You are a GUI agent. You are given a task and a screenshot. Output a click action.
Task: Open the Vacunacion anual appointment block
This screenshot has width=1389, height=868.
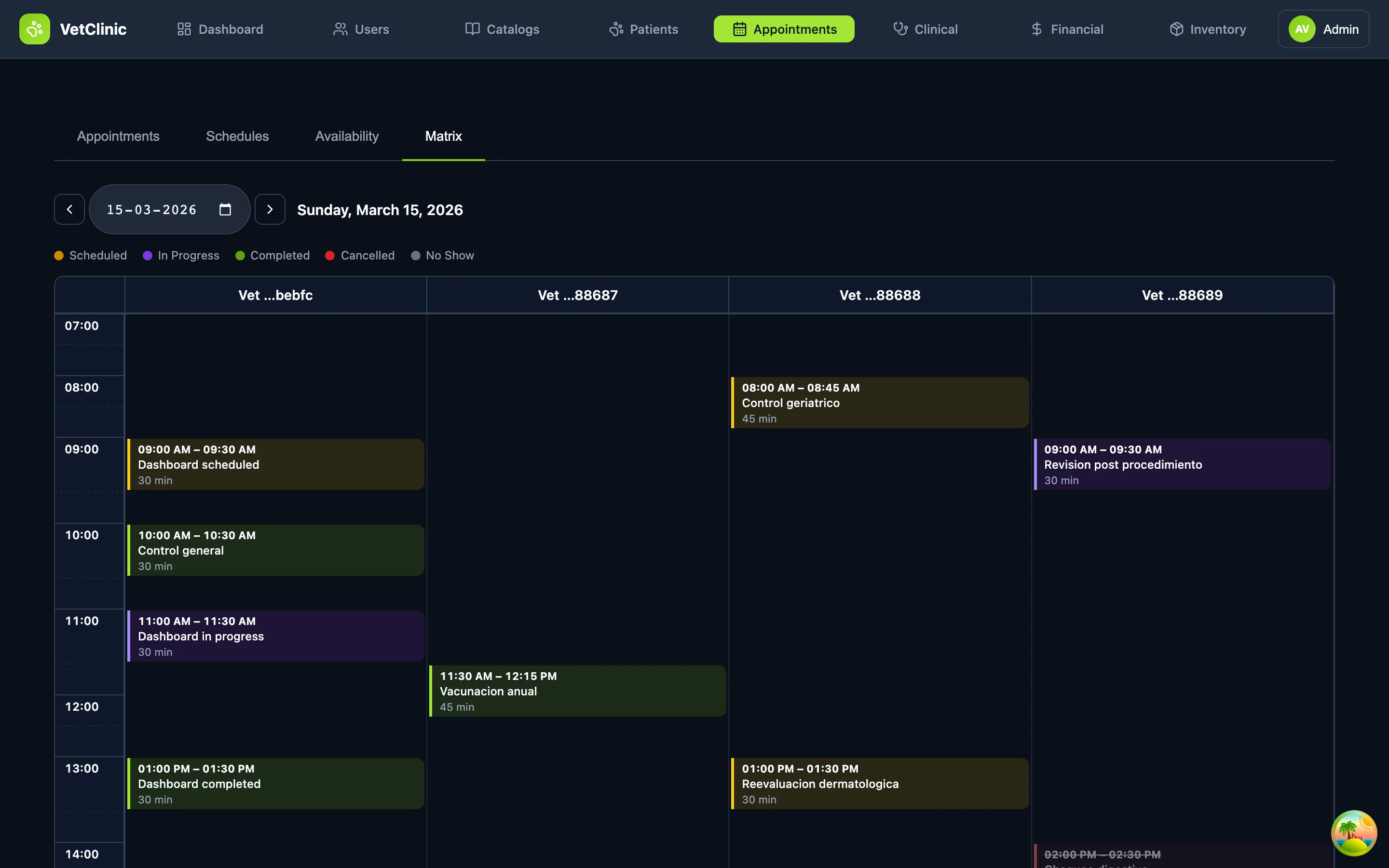(x=577, y=691)
